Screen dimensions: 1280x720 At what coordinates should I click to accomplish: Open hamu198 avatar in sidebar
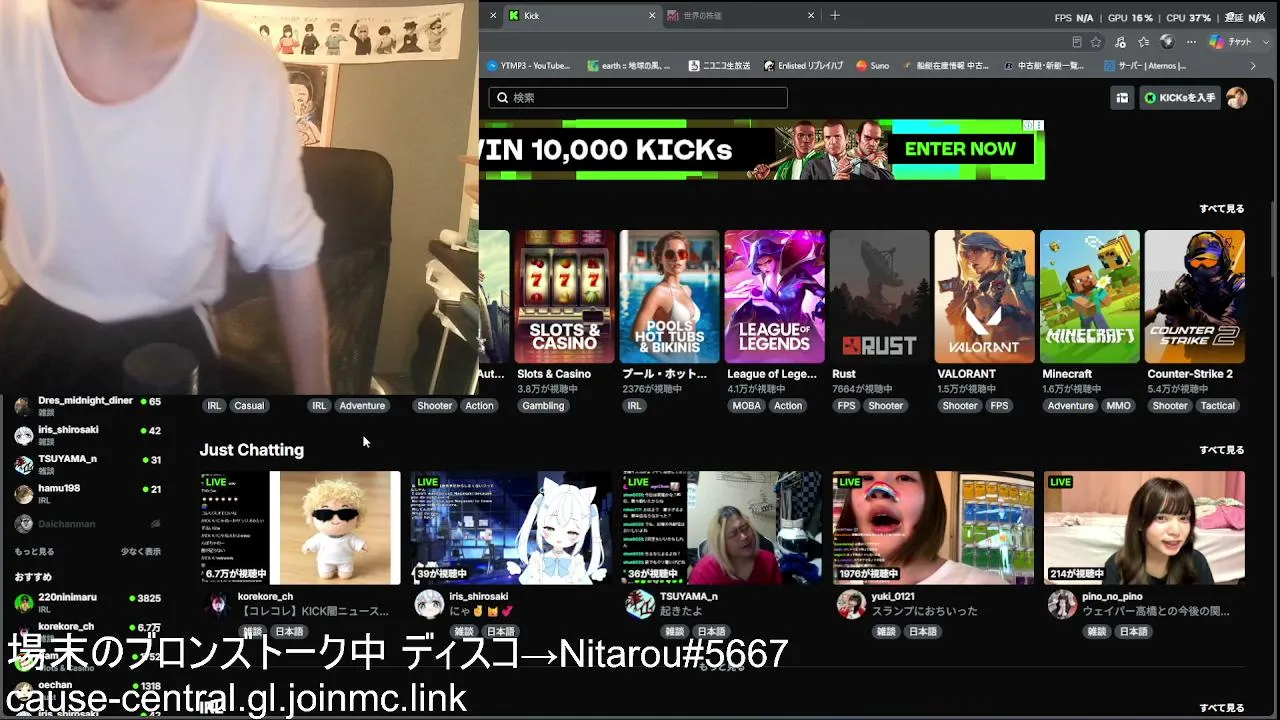point(23,493)
